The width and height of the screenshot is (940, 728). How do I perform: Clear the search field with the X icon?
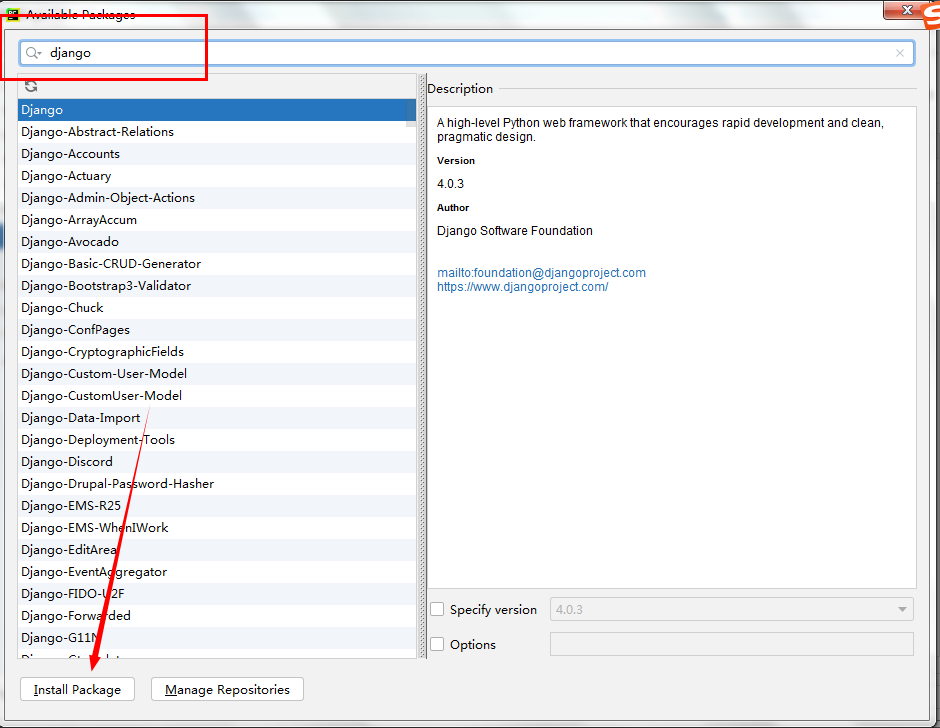click(899, 53)
